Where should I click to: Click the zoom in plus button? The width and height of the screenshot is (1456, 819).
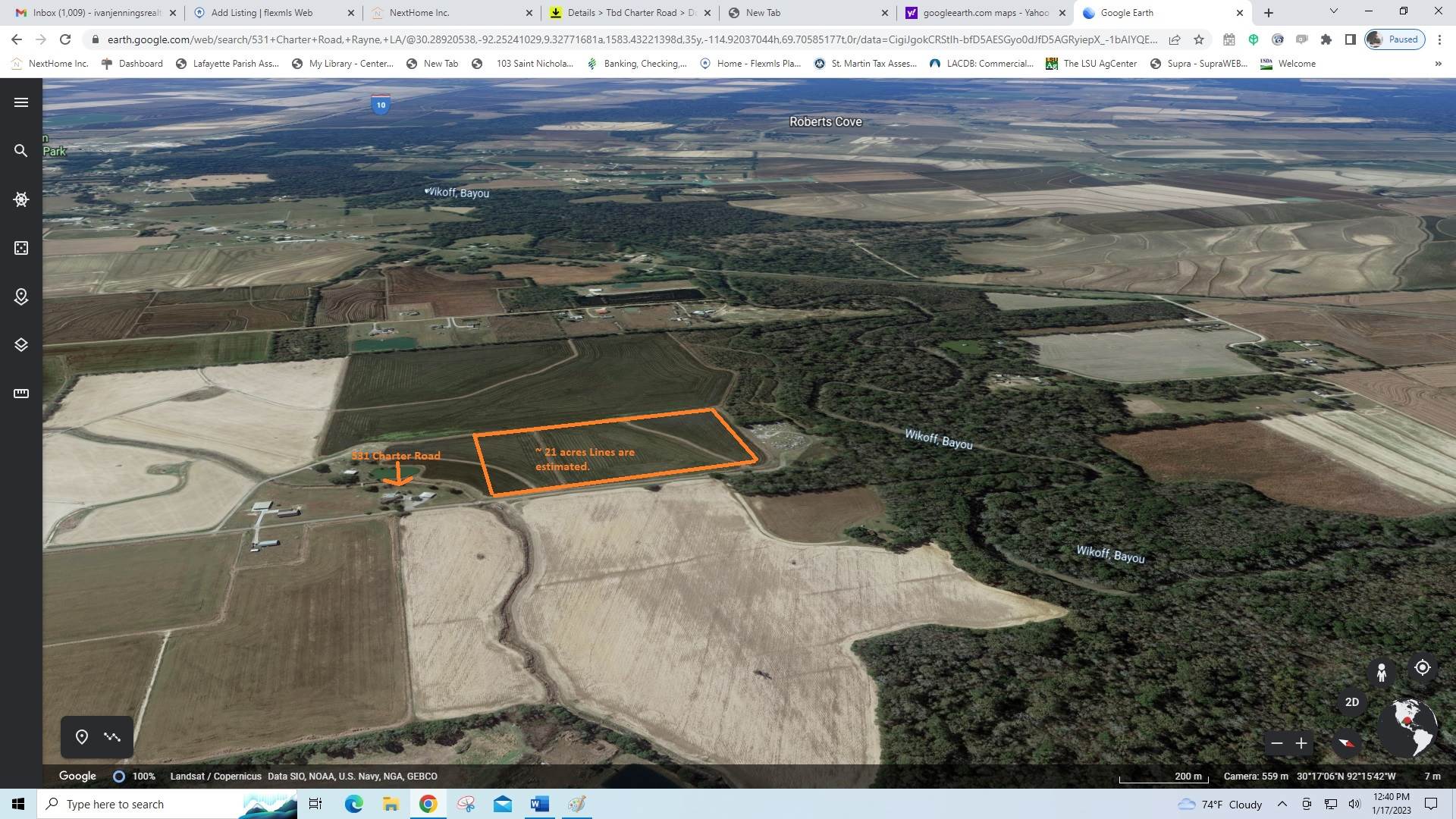point(1301,743)
